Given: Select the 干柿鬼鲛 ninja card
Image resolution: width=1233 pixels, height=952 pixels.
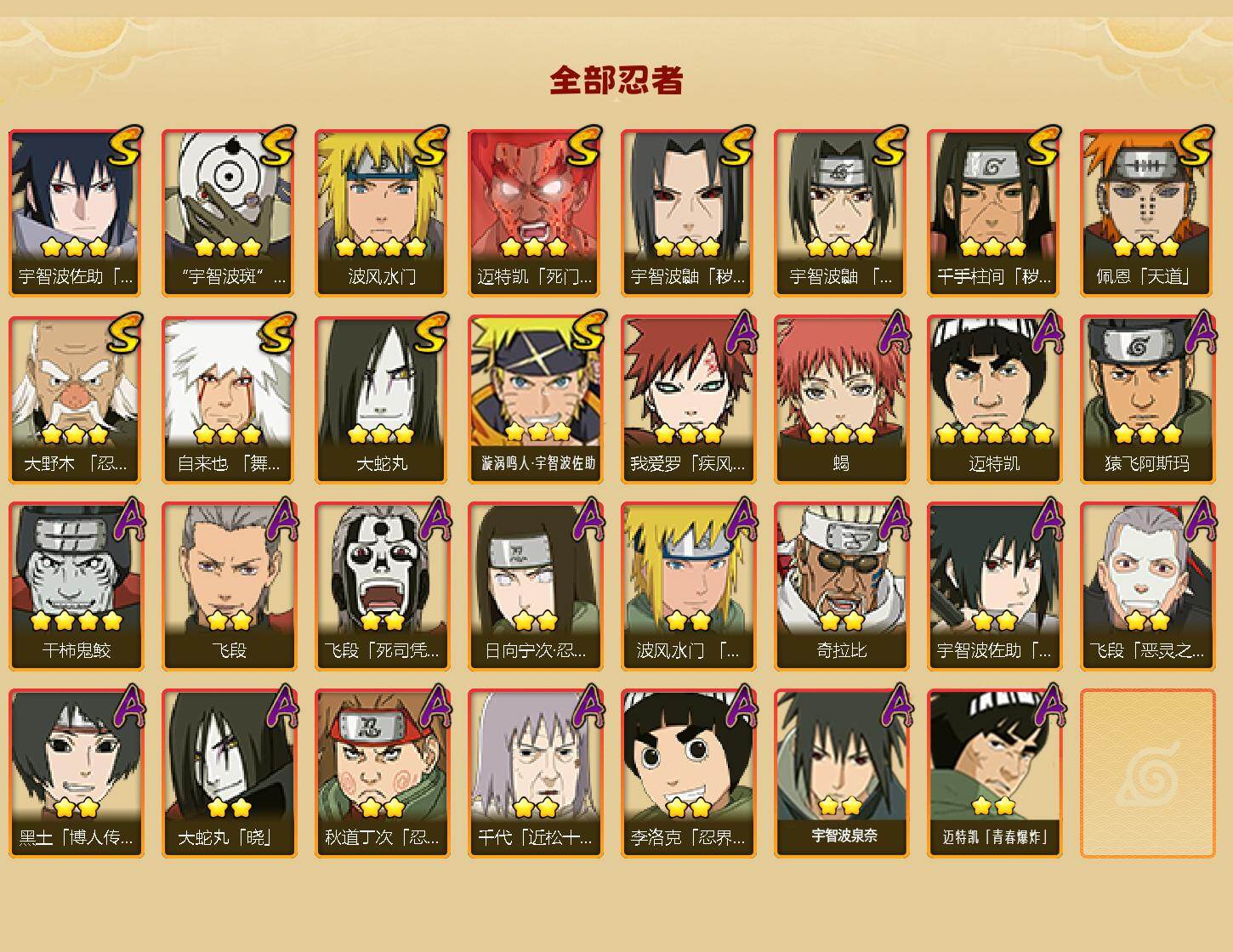Looking at the screenshot, I should click(x=76, y=586).
